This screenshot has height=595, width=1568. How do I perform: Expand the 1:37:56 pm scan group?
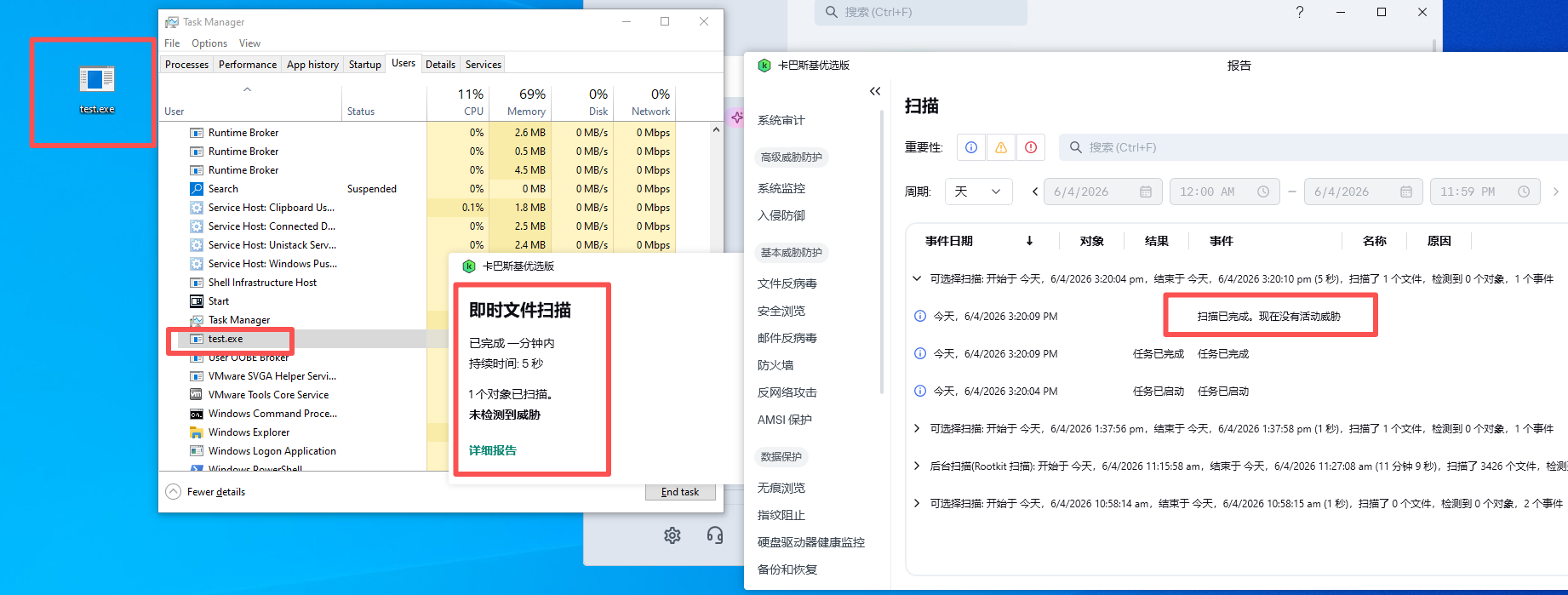point(917,428)
